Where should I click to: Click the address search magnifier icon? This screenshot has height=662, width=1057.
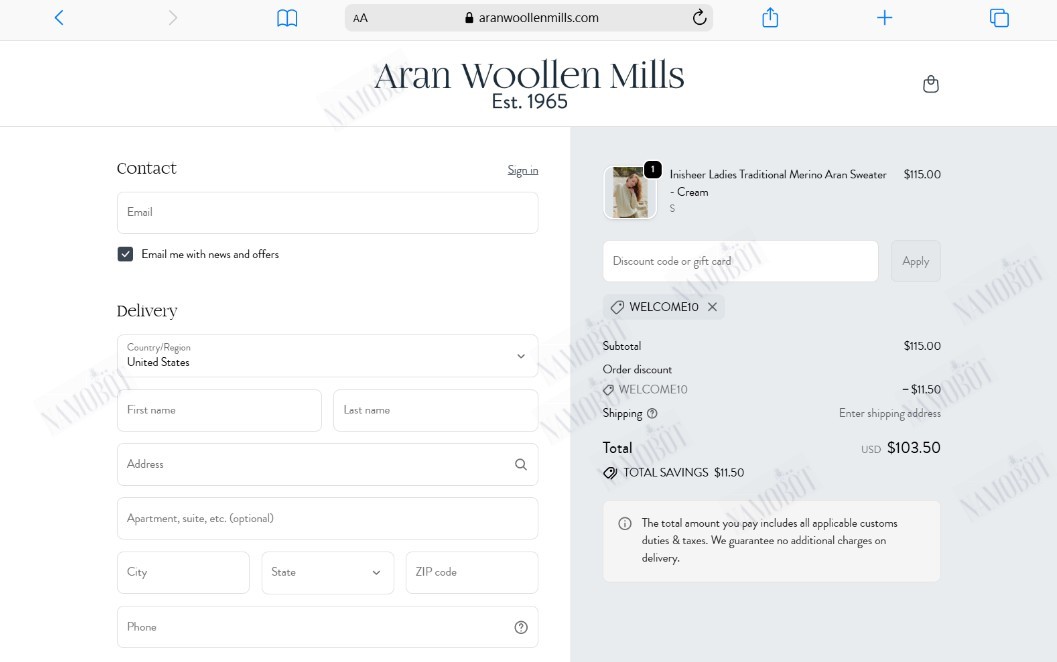coord(520,464)
